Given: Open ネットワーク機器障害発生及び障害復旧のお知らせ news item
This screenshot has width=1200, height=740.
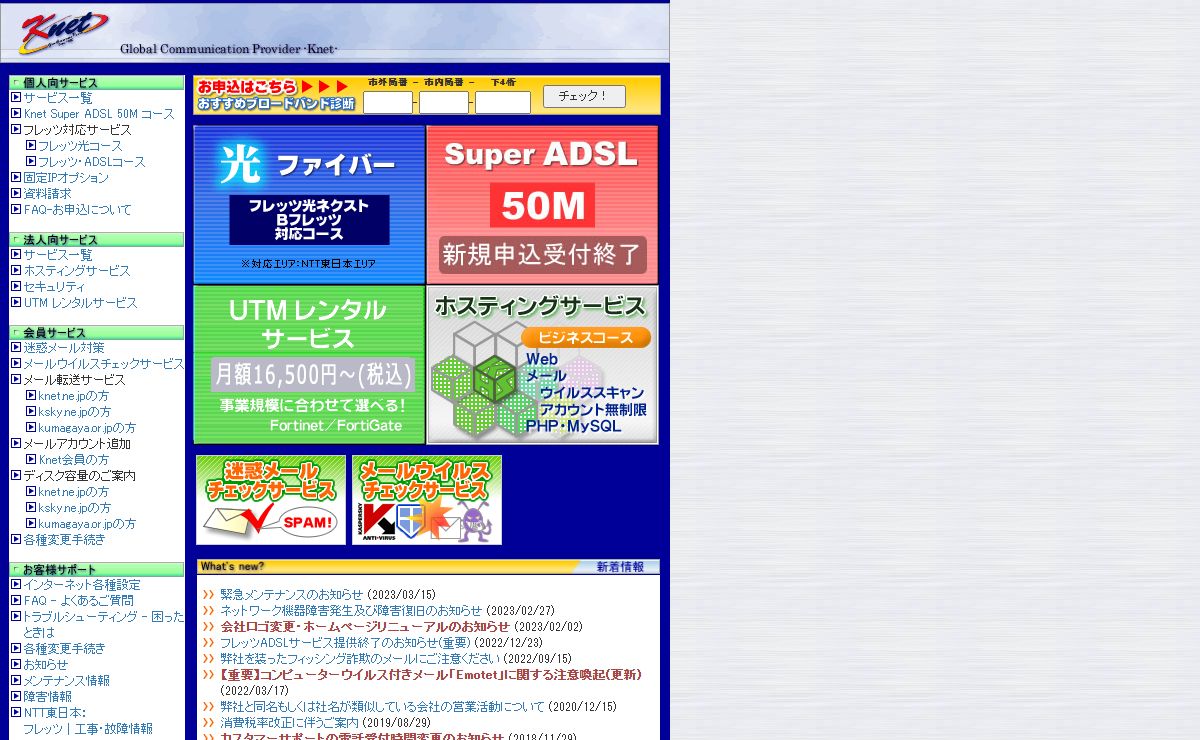Looking at the screenshot, I should [x=351, y=611].
